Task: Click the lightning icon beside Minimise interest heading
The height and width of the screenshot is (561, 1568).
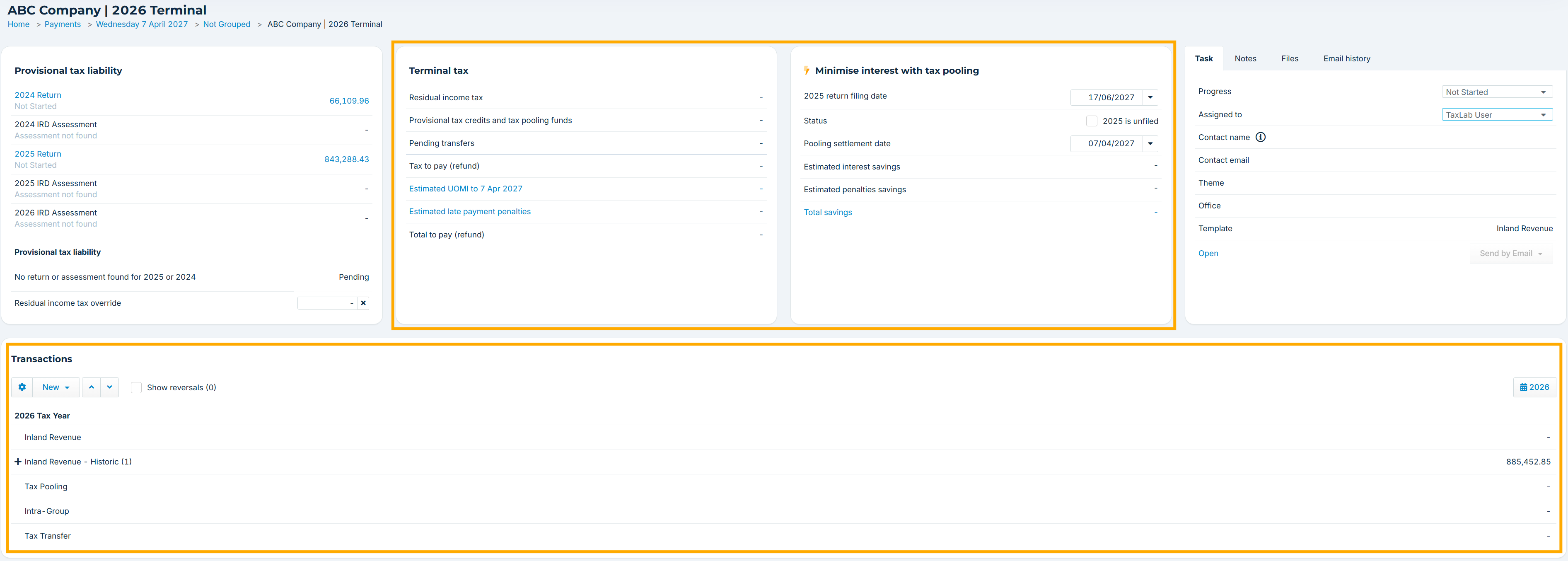Action: (807, 70)
